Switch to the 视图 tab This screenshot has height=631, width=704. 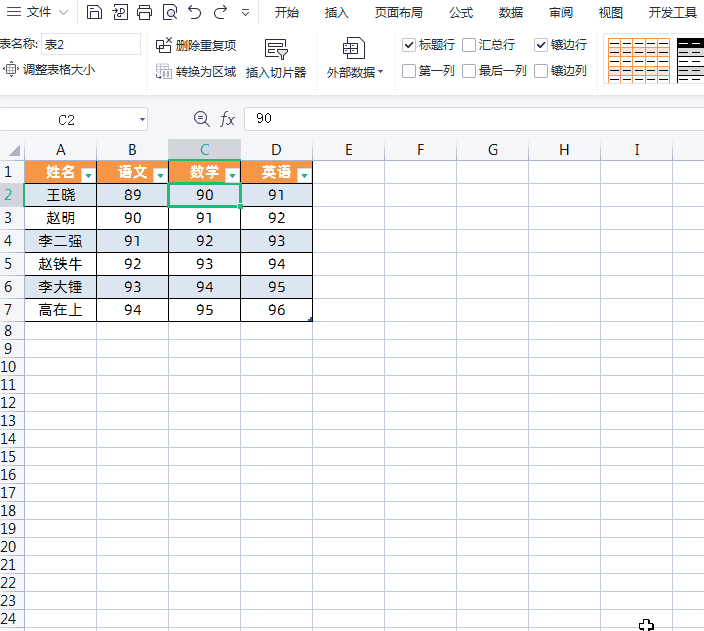tap(611, 13)
